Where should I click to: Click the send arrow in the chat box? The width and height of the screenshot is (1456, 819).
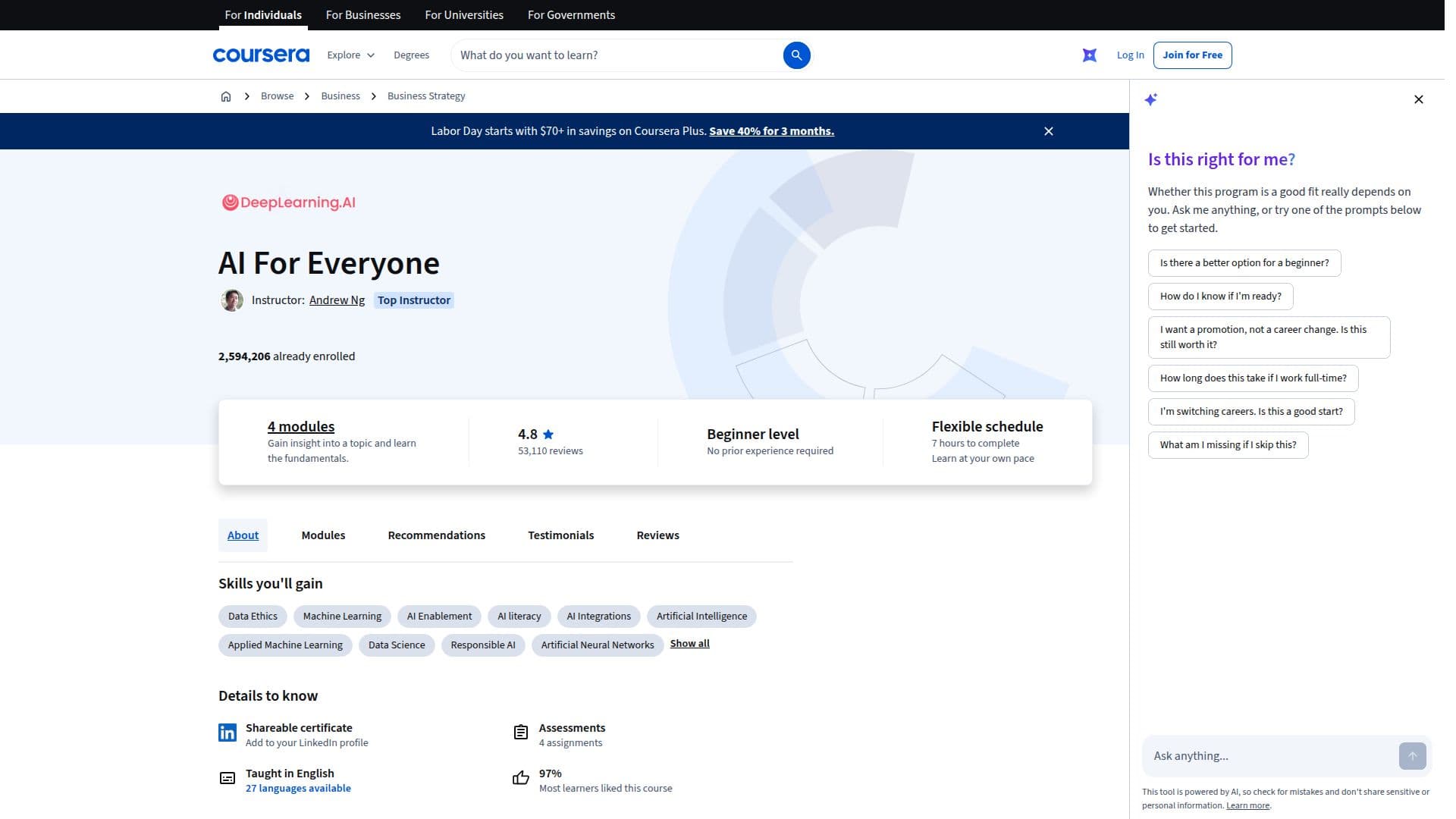(x=1412, y=756)
